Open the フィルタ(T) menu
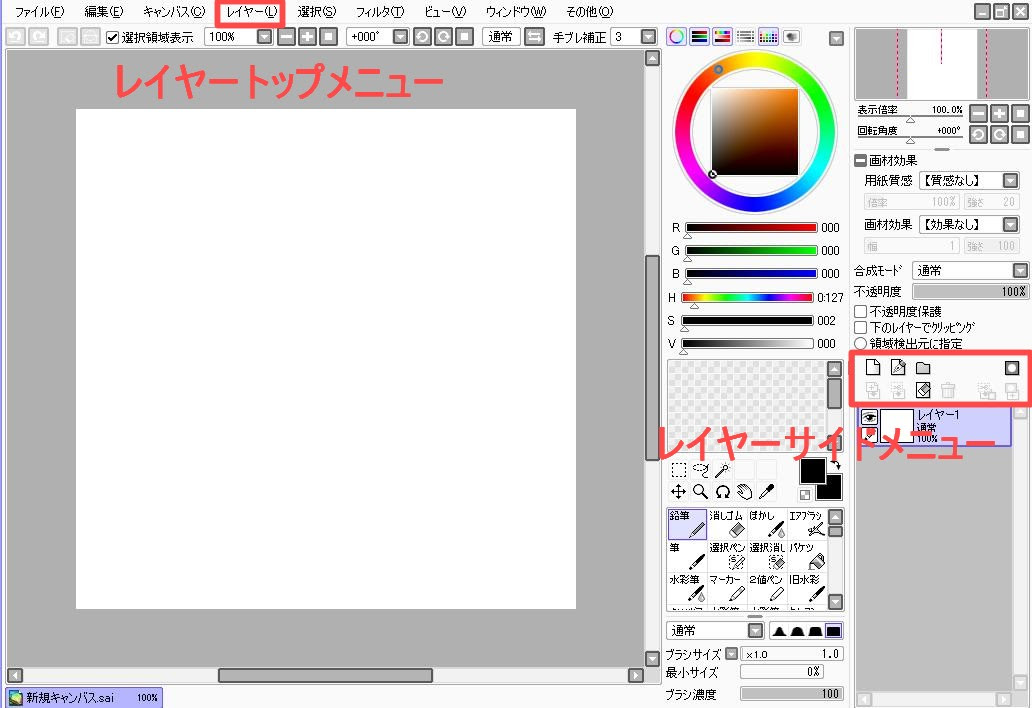Viewport: 1032px width, 708px height. 380,11
